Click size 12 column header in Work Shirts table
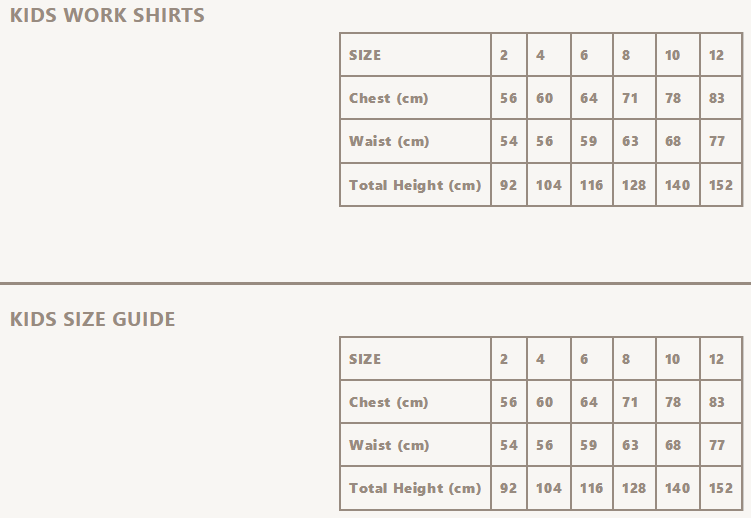 (716, 55)
